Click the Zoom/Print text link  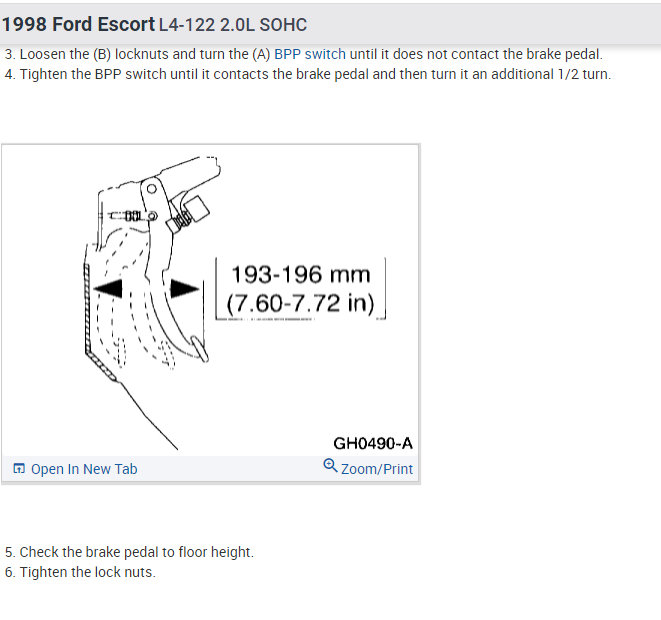pos(376,469)
